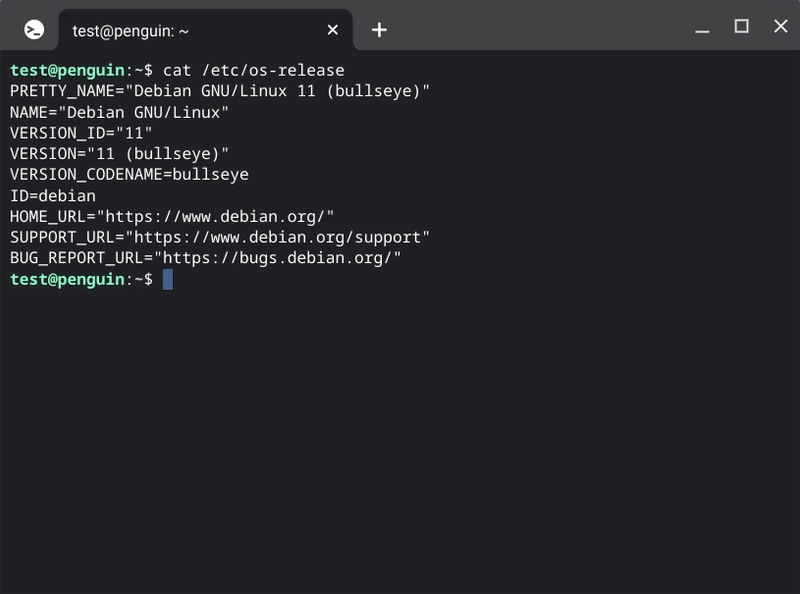Click the ID=debian output line
The height and width of the screenshot is (594, 800).
point(53,196)
